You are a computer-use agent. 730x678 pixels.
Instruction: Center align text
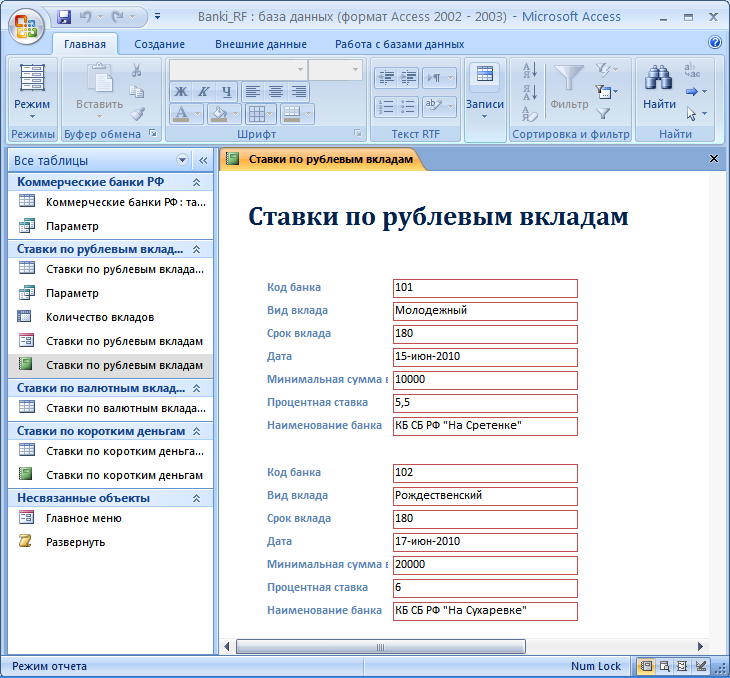point(276,92)
